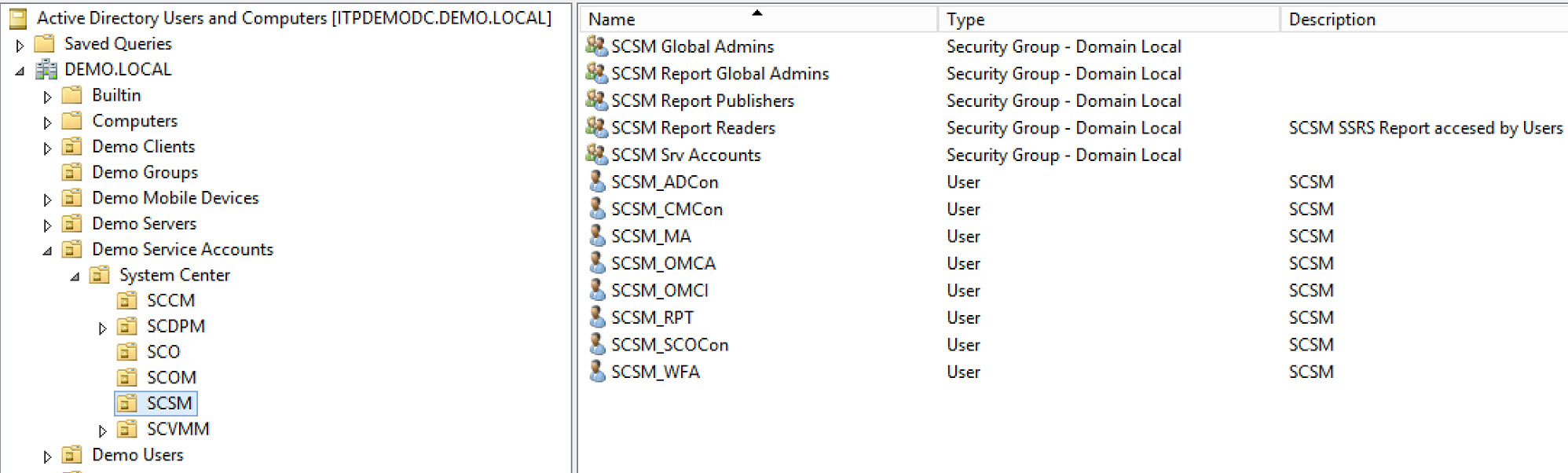Viewport: 1568px width, 473px height.
Task: Click the SCSM description cell for SCSM_MA
Action: click(1311, 236)
